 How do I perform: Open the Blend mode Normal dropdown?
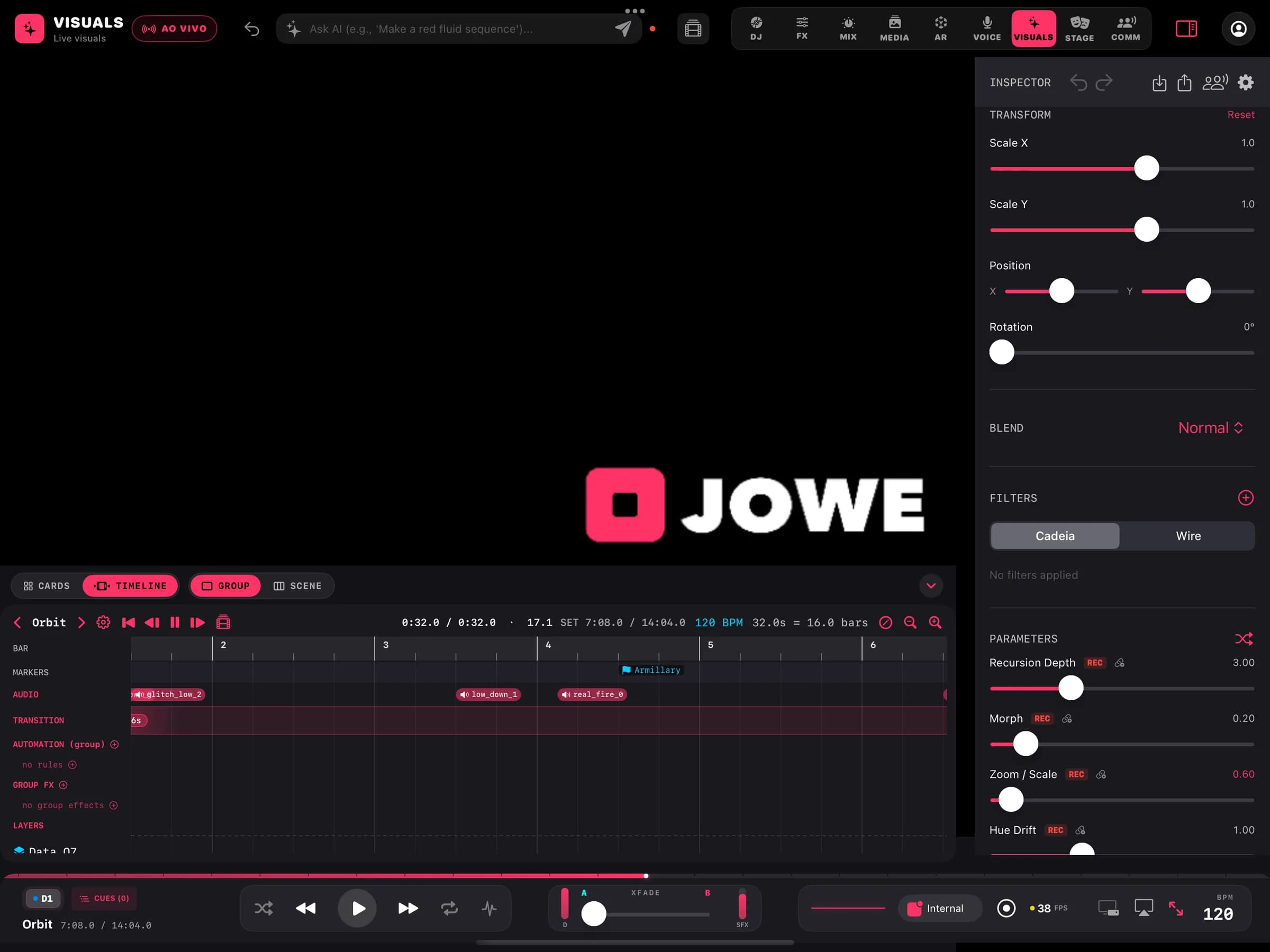click(1210, 427)
